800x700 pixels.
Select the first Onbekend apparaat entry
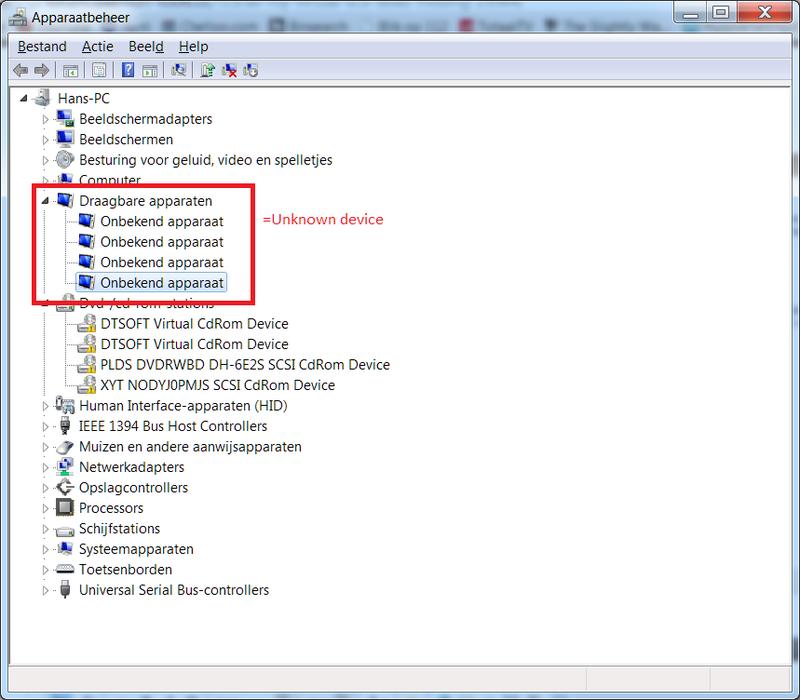click(x=161, y=221)
